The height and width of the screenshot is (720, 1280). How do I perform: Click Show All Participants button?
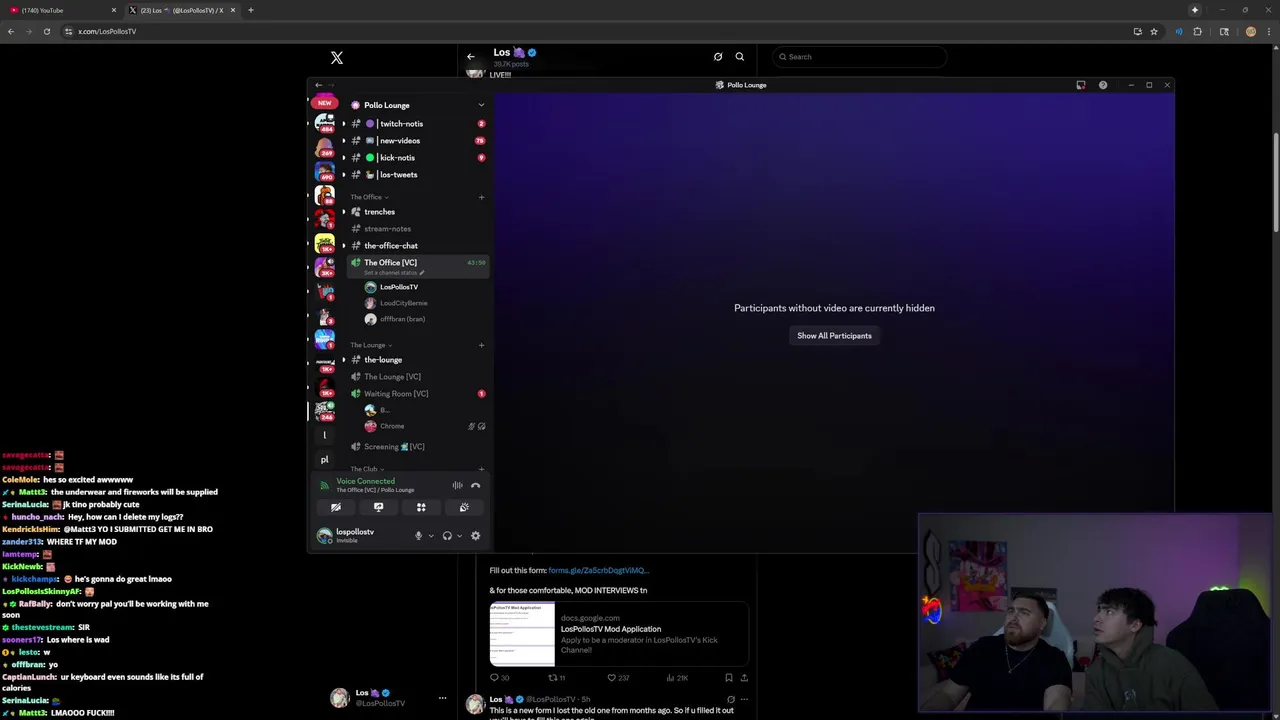(x=834, y=336)
